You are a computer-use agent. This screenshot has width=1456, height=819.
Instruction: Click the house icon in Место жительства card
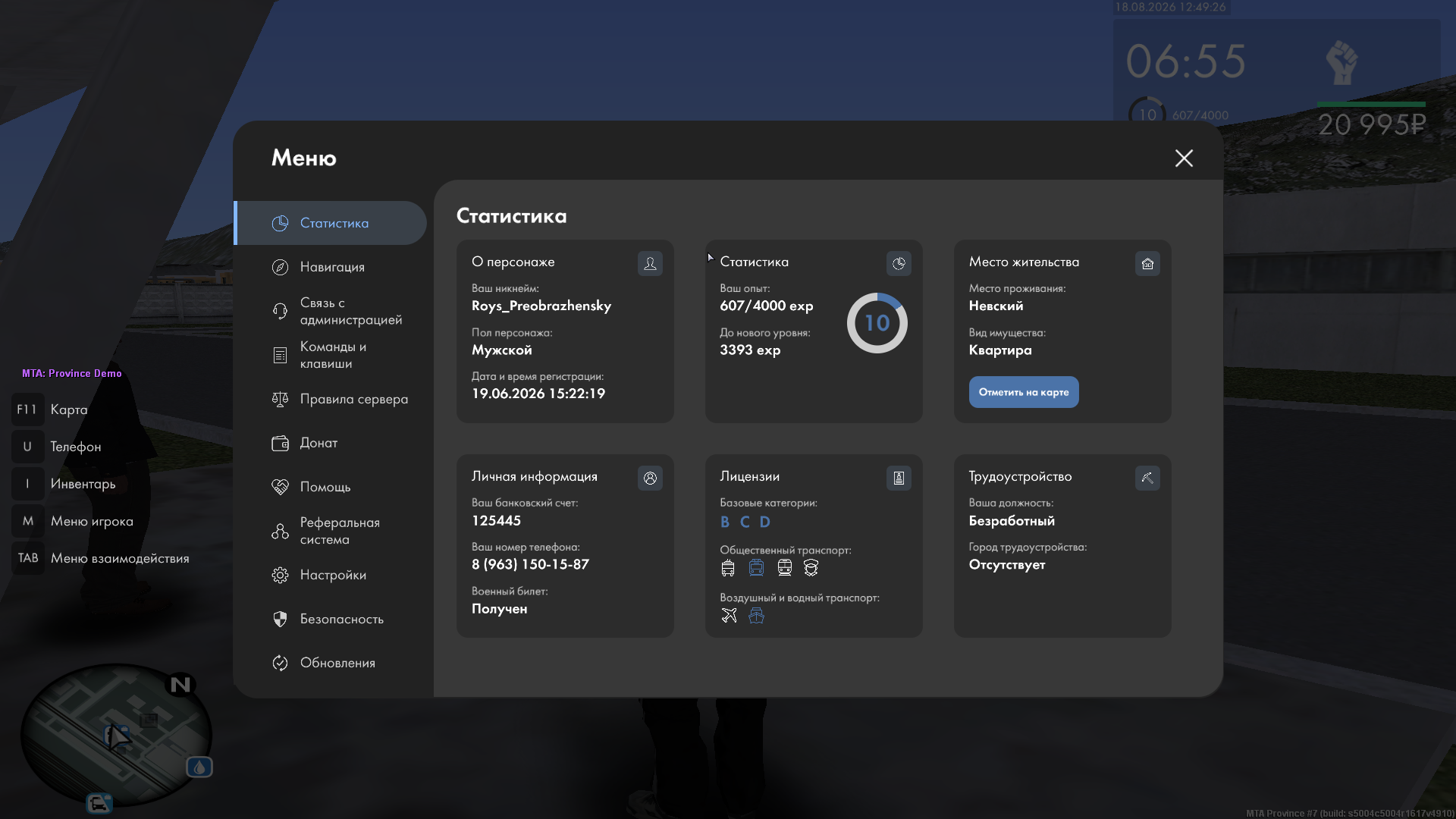pyautogui.click(x=1147, y=263)
